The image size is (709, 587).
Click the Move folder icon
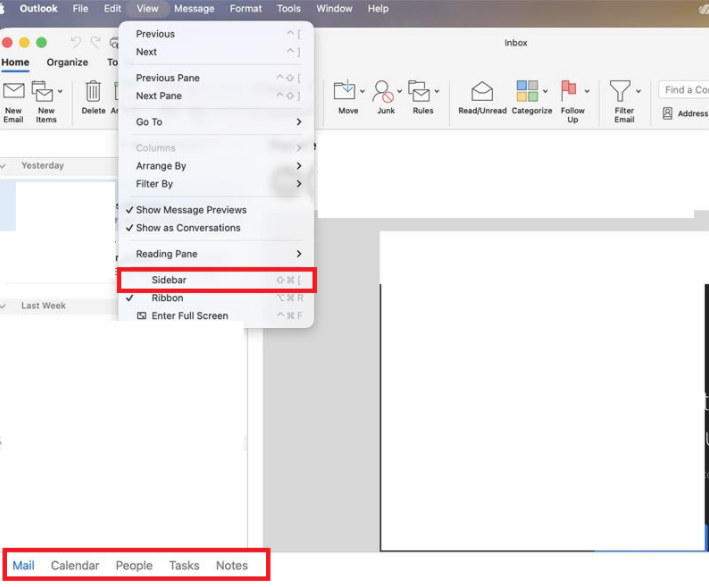pos(345,90)
